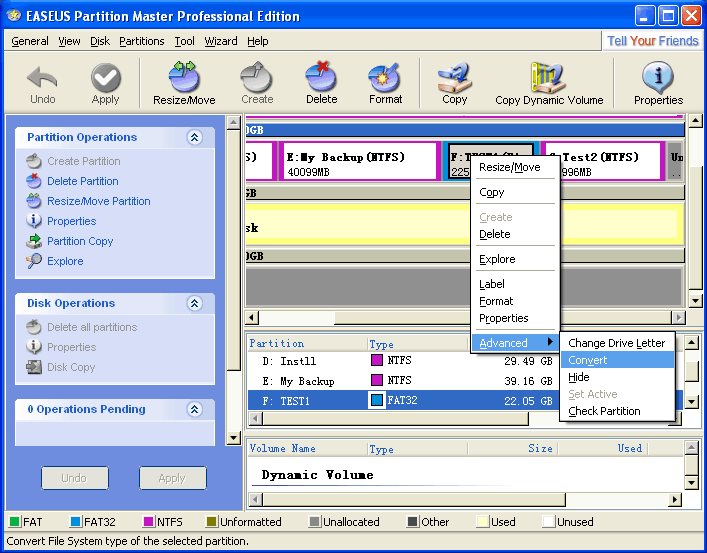Click the title bar application star icon
This screenshot has height=553, width=707.
(x=14, y=16)
